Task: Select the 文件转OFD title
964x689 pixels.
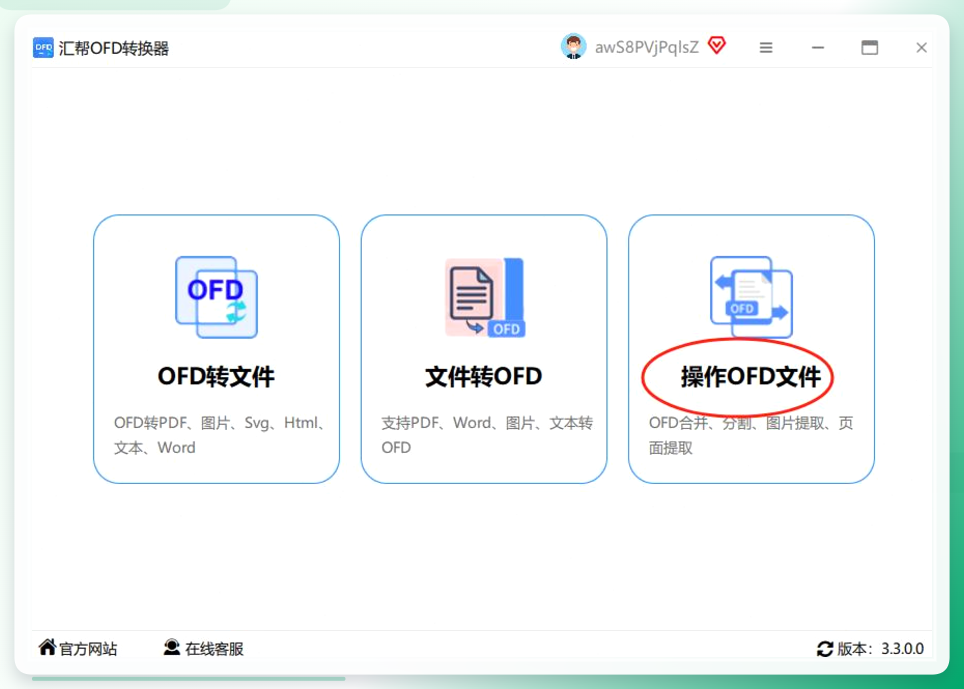Action: 484,376
